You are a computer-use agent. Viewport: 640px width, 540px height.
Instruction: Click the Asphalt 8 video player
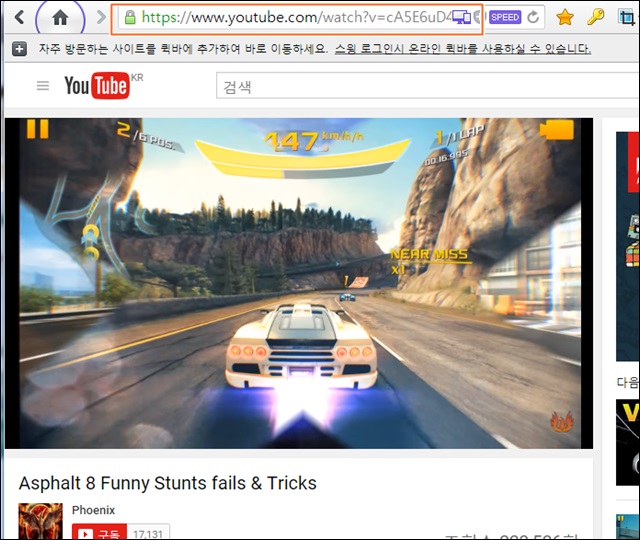coord(299,283)
